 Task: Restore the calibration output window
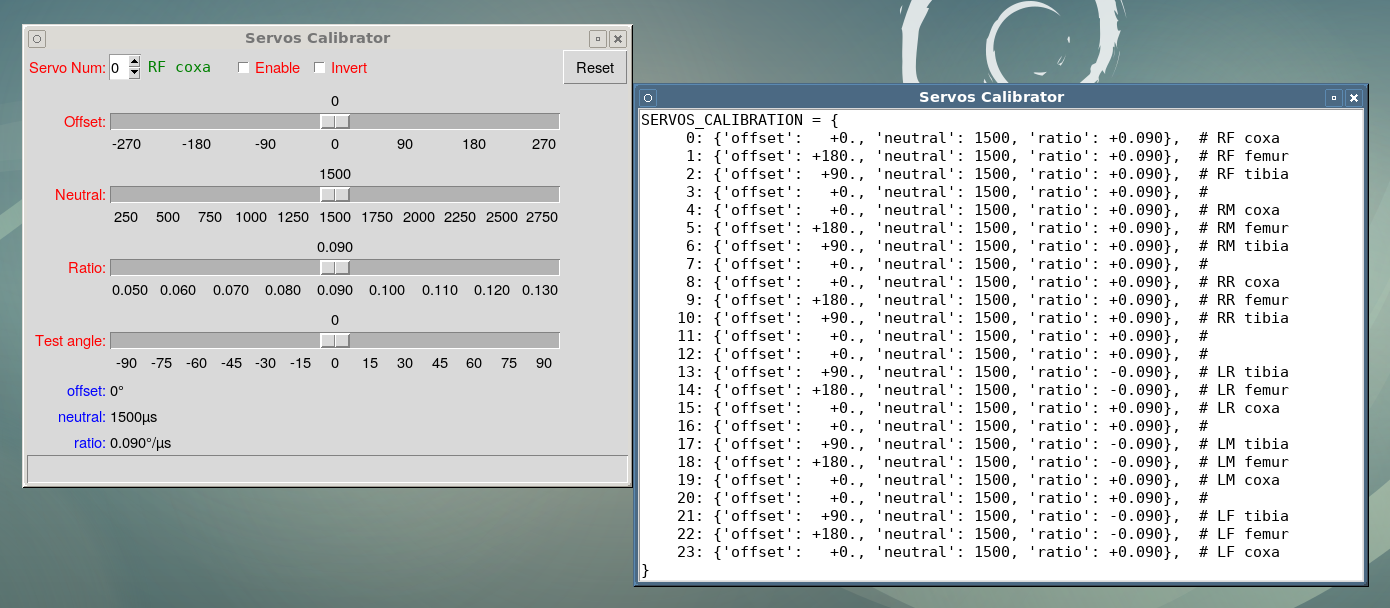coord(1333,97)
